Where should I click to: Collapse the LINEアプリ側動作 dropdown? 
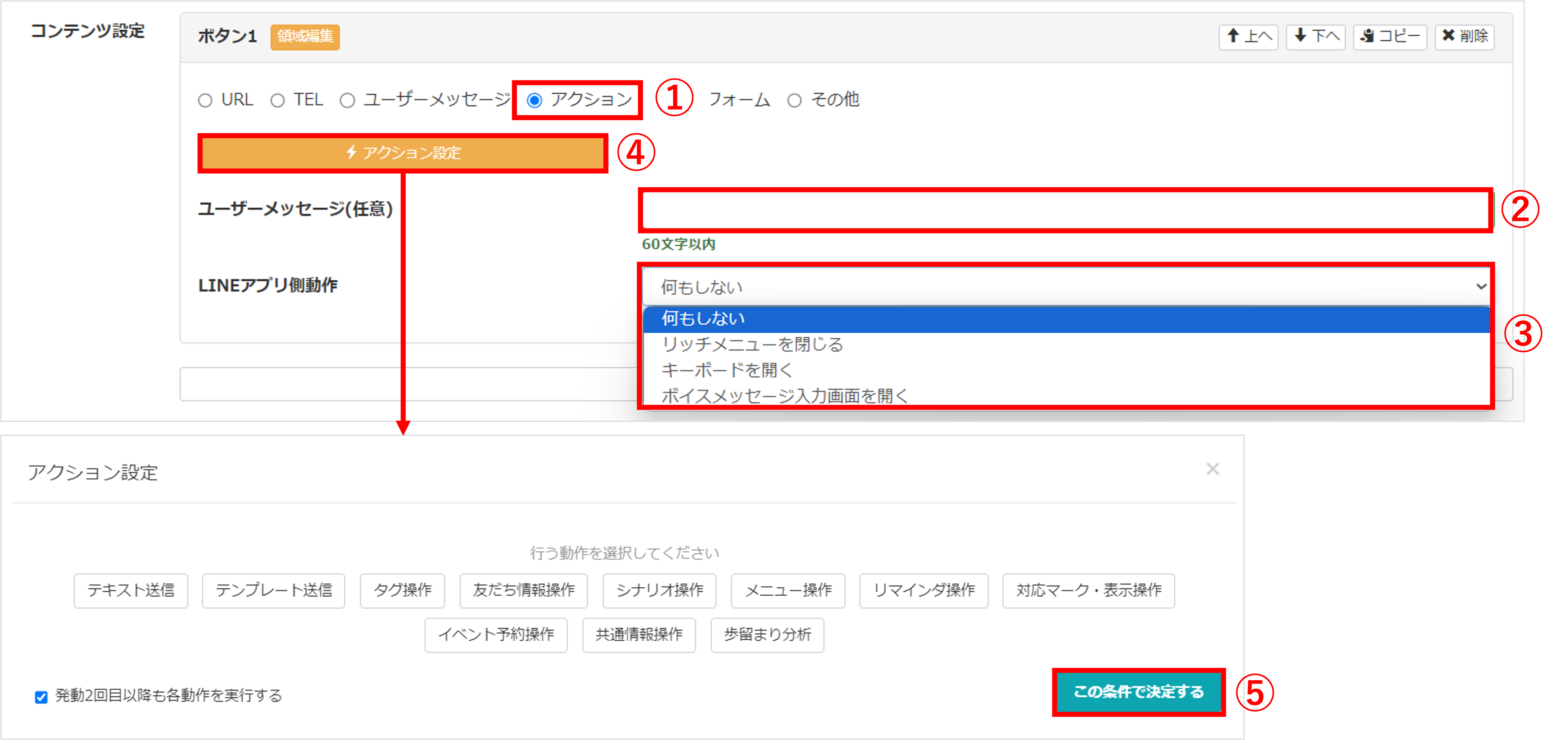1066,287
